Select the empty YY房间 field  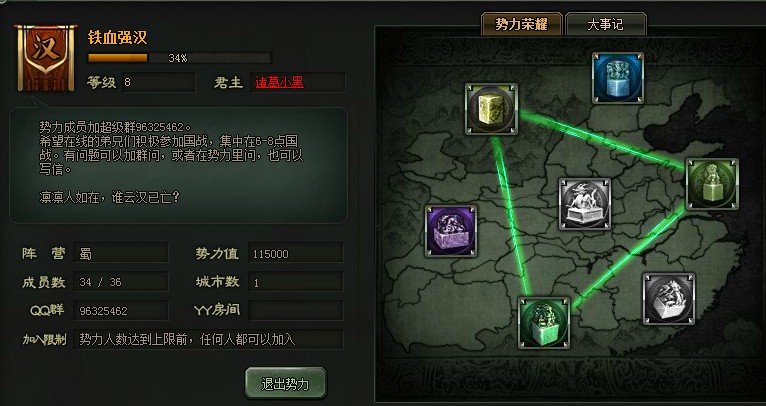[x=296, y=310]
